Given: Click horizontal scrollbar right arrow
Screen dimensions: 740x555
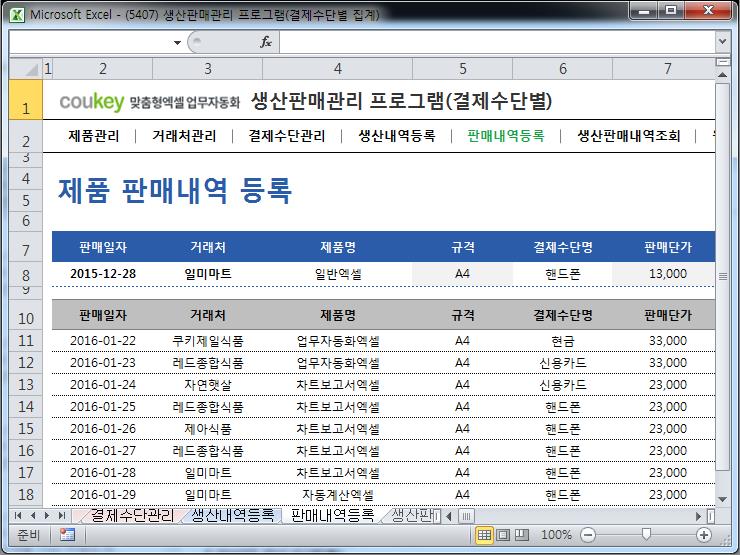Looking at the screenshot, I should pyautogui.click(x=698, y=516).
